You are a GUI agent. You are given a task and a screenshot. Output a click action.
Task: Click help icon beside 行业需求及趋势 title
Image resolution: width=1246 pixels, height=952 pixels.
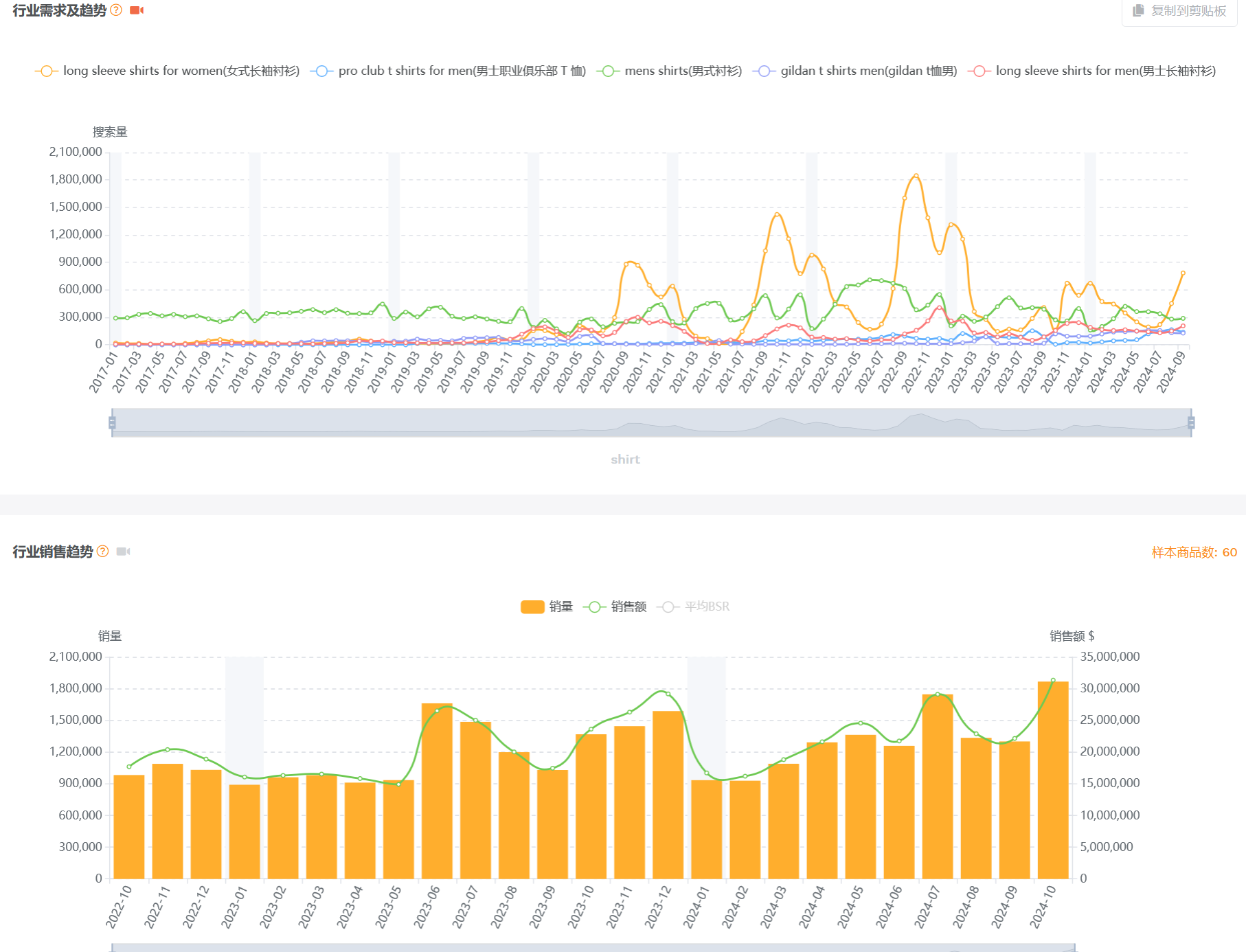pos(116,10)
